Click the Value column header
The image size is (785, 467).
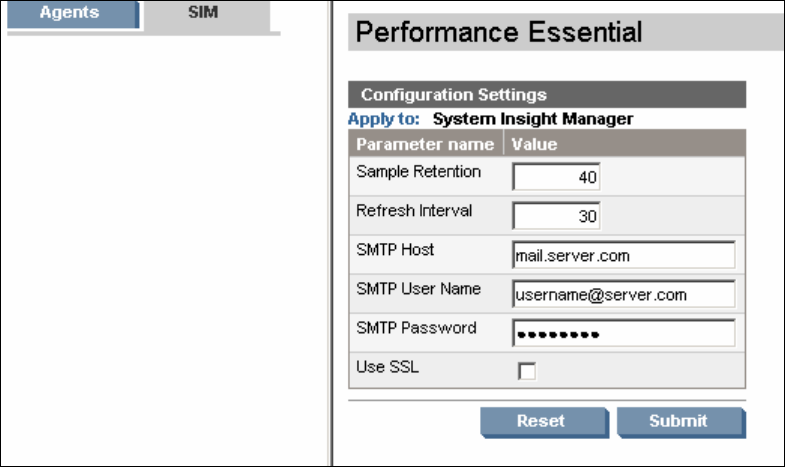pos(534,144)
